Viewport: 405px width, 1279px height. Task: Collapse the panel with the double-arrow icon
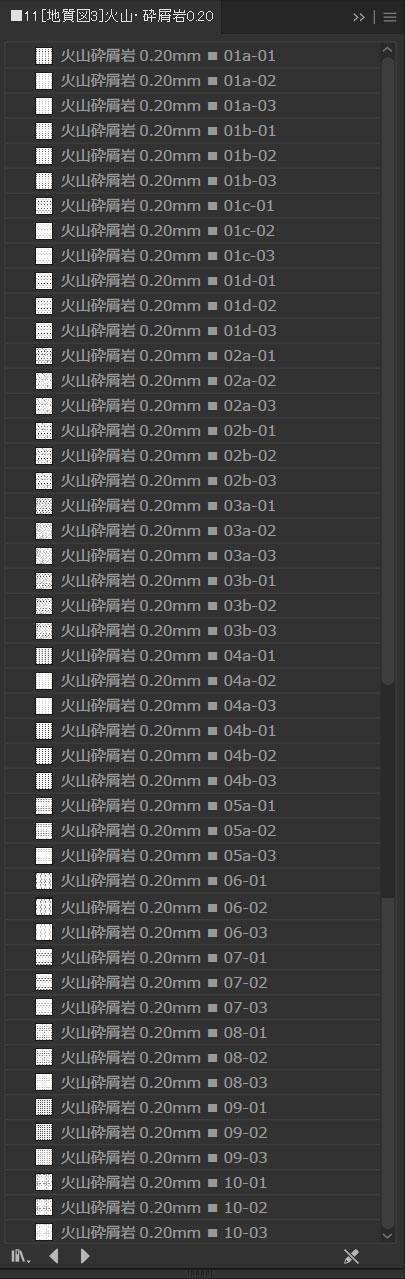(359, 17)
